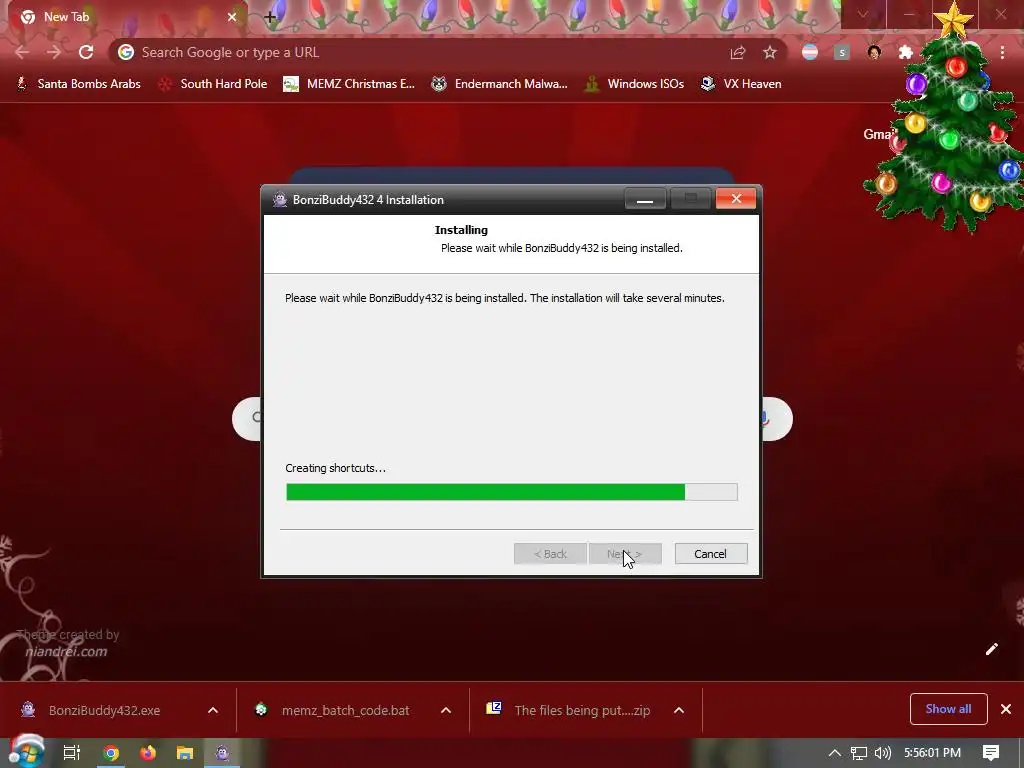Open the Windows Start button
The image size is (1024, 768).
point(26,752)
